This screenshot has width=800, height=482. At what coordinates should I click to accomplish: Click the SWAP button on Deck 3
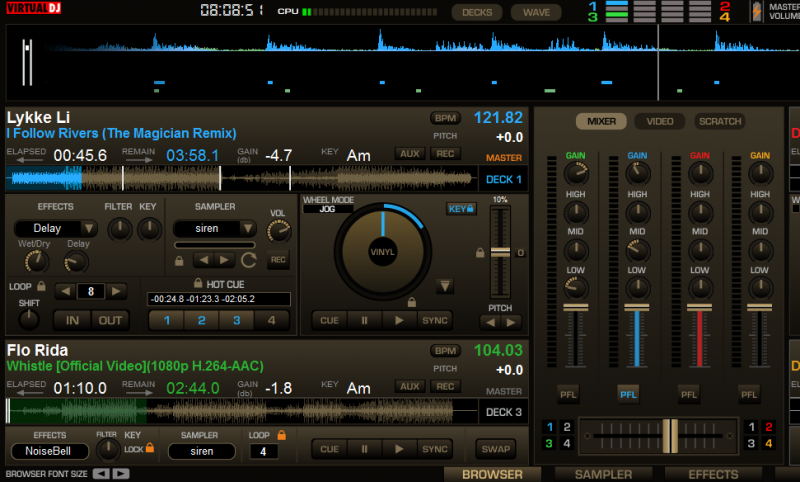(495, 449)
